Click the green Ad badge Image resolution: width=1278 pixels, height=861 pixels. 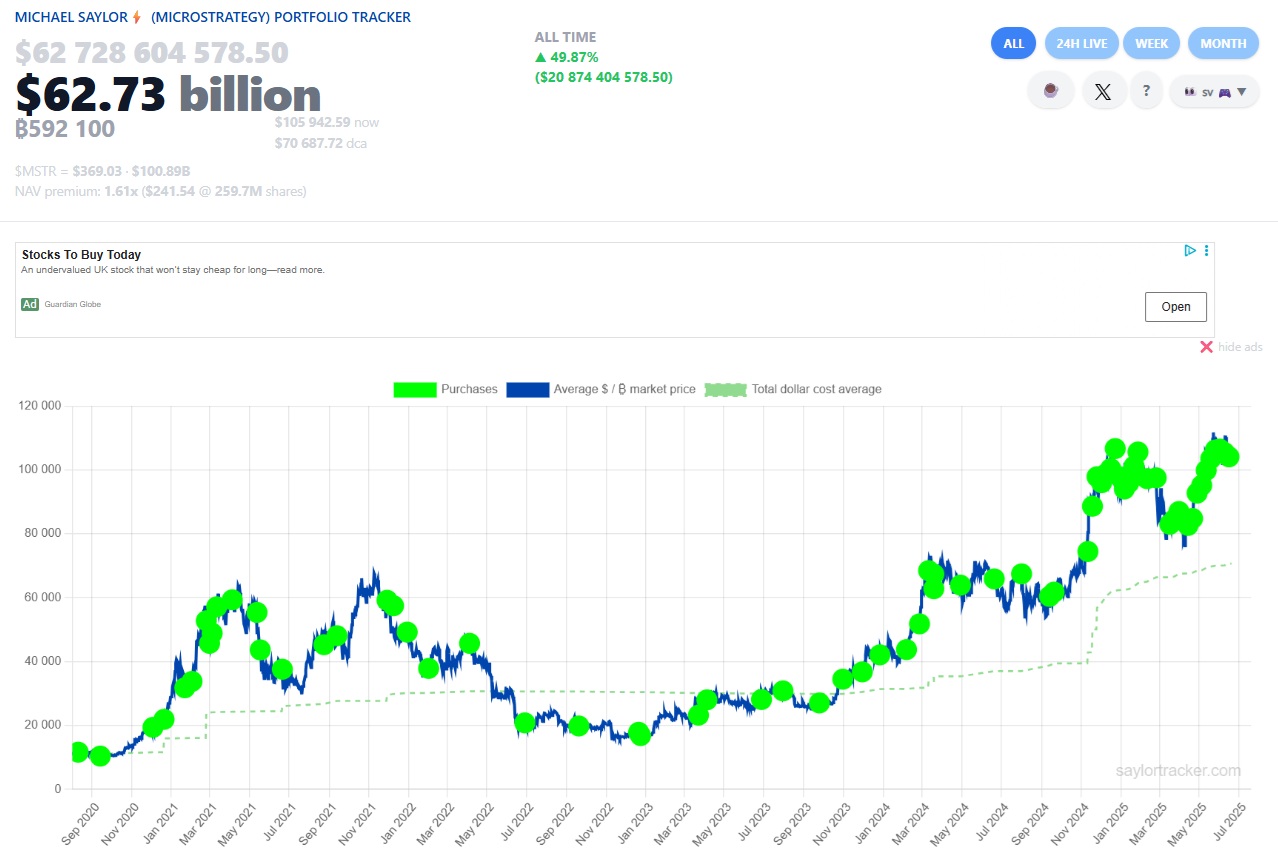point(30,304)
